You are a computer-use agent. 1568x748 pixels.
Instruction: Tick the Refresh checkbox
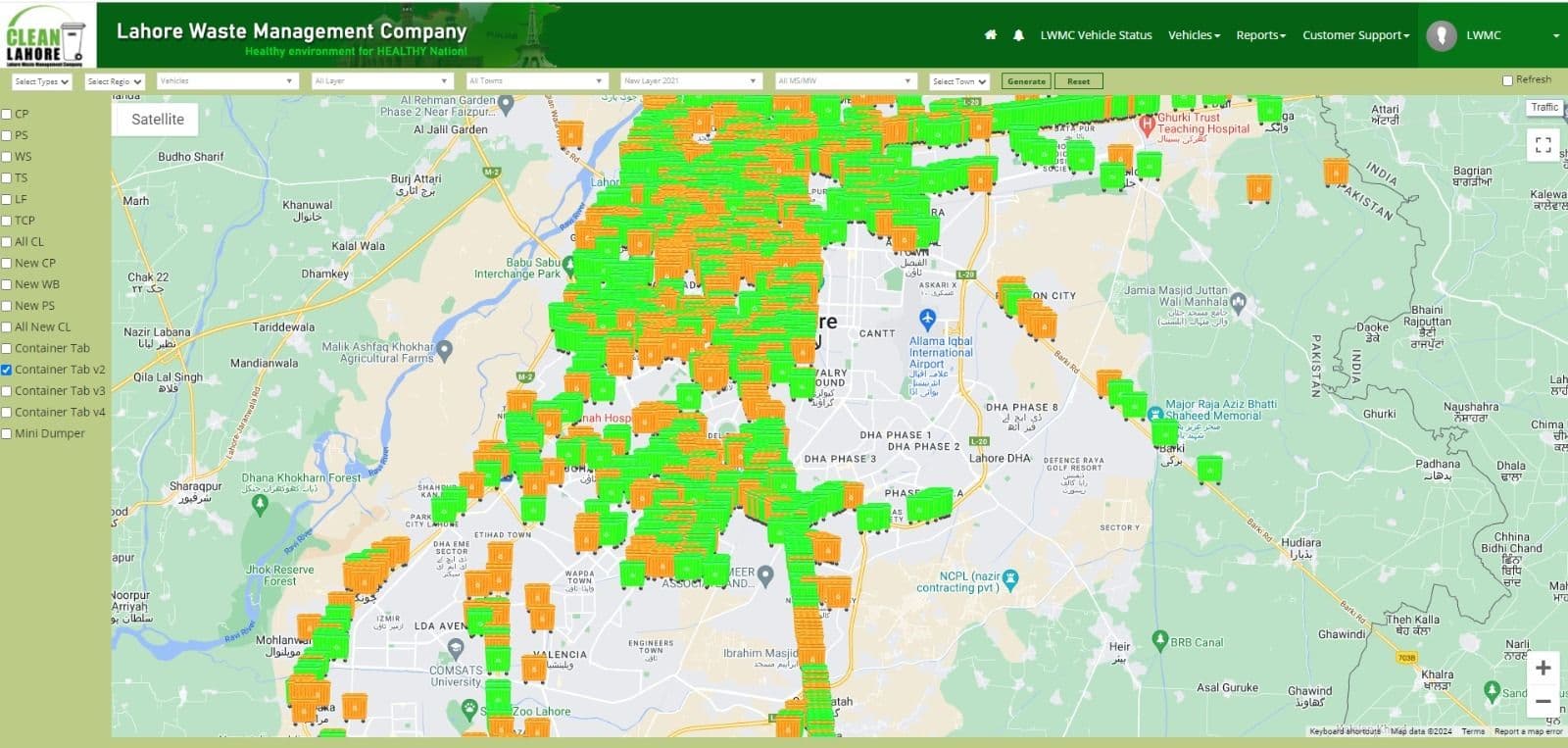click(1507, 80)
